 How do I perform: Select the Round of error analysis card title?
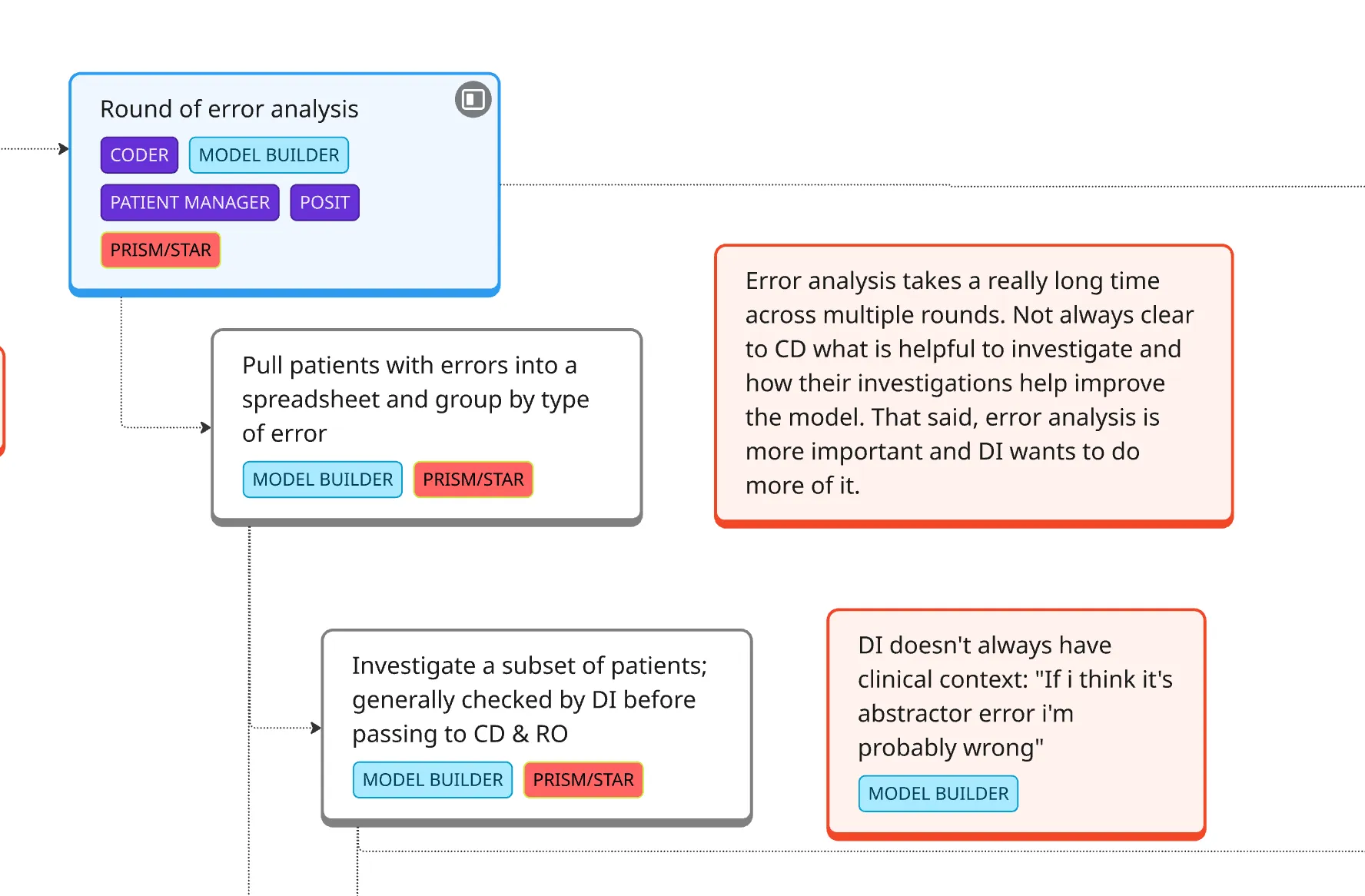229,109
